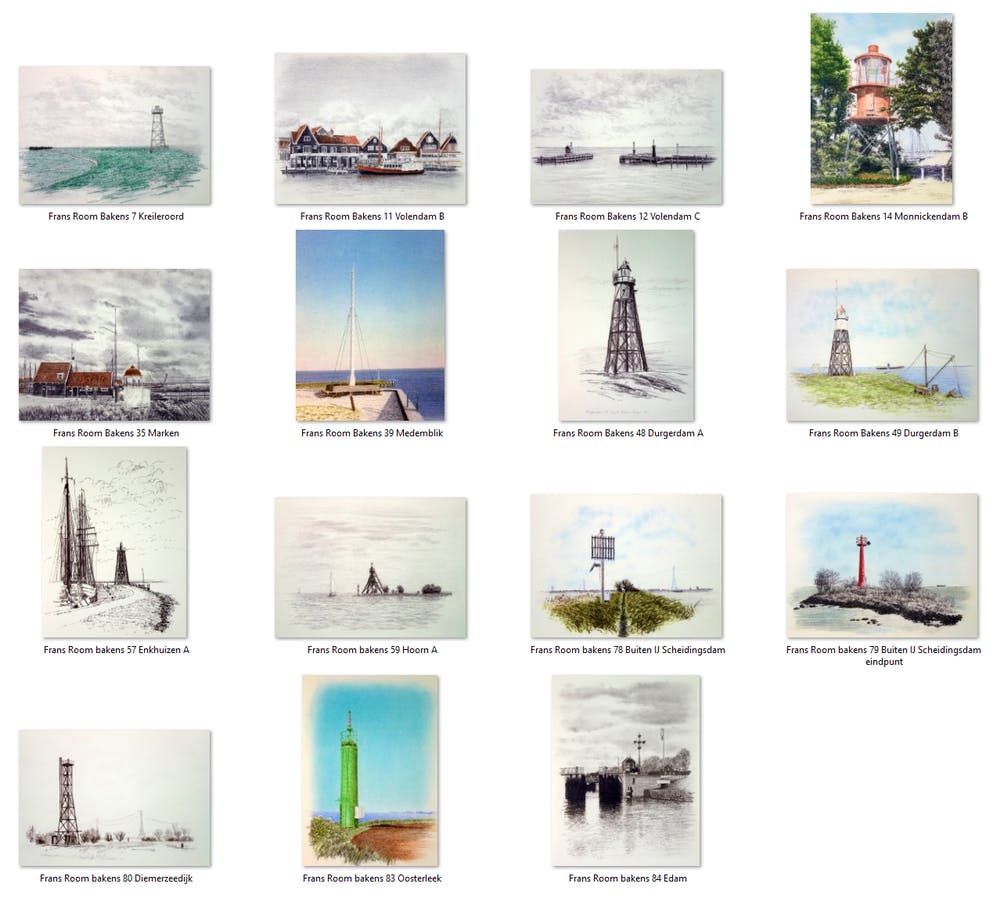Screen dimensions: 1000x898
Task: Click the 'Frans Room Bakens 14 Monnickendam B' label
Action: 883,216
